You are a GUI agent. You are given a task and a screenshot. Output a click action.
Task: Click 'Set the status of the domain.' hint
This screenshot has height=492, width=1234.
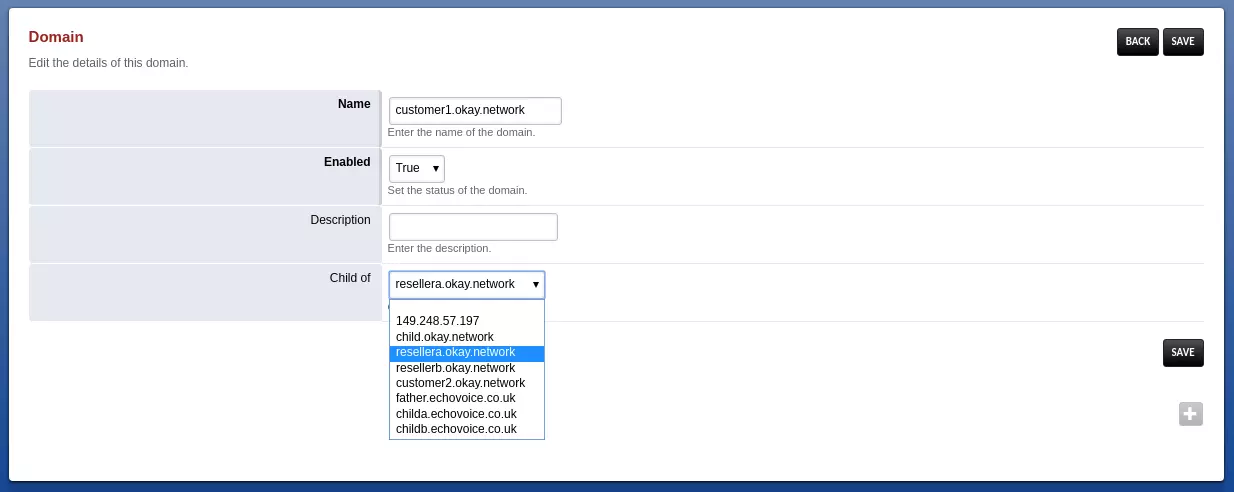(x=457, y=190)
